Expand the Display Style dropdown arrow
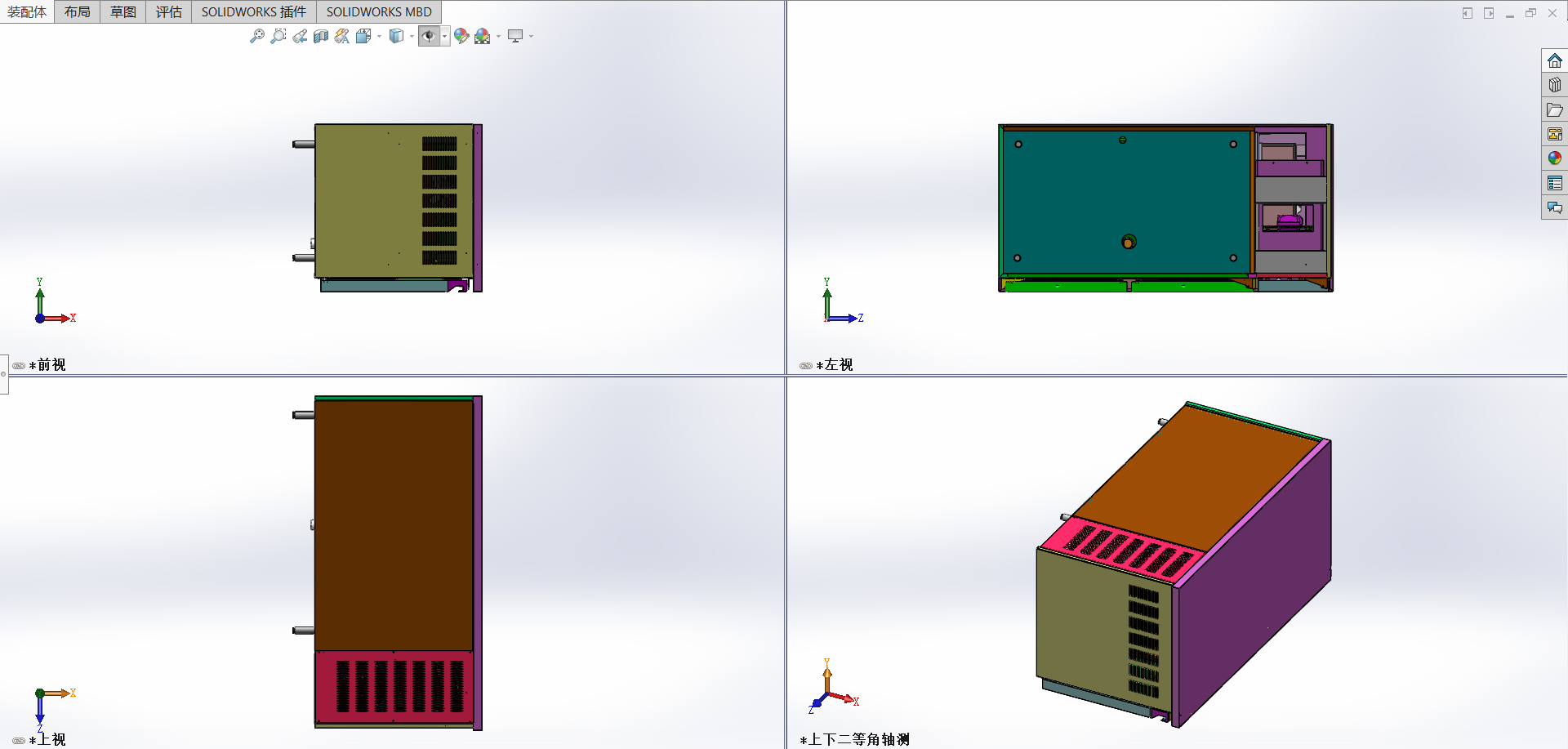Image resolution: width=1568 pixels, height=749 pixels. tap(412, 37)
